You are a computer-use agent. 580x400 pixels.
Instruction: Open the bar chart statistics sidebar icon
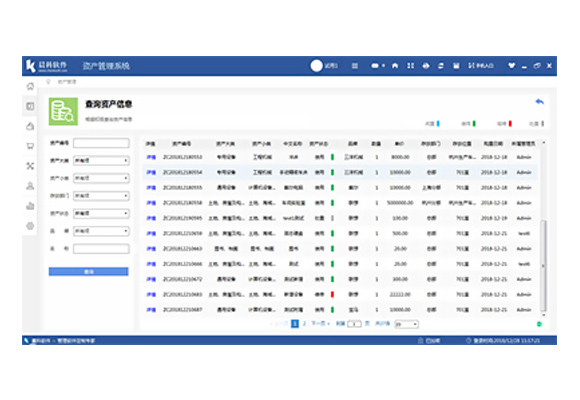tap(30, 206)
